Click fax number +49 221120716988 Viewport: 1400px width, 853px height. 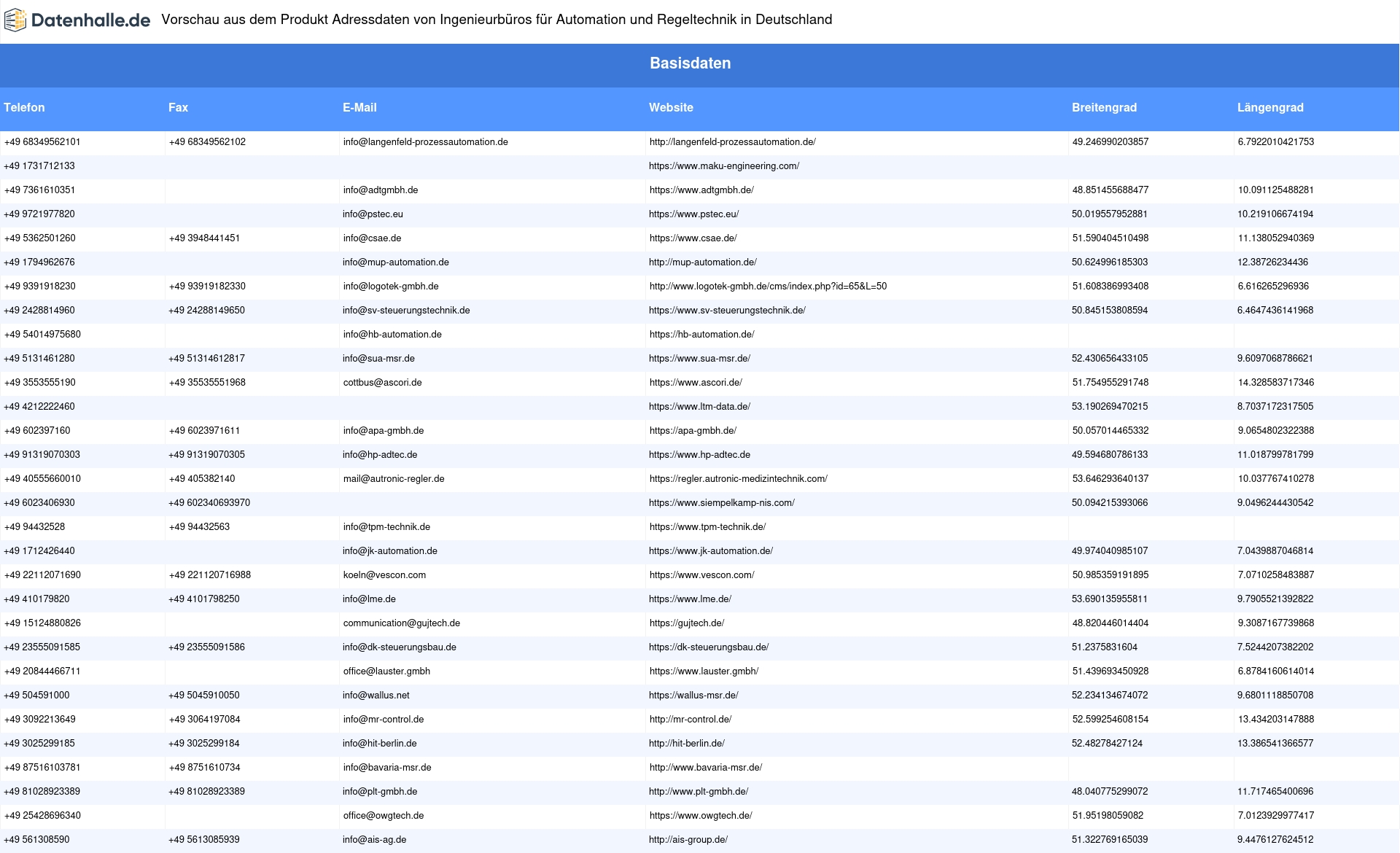(x=209, y=575)
